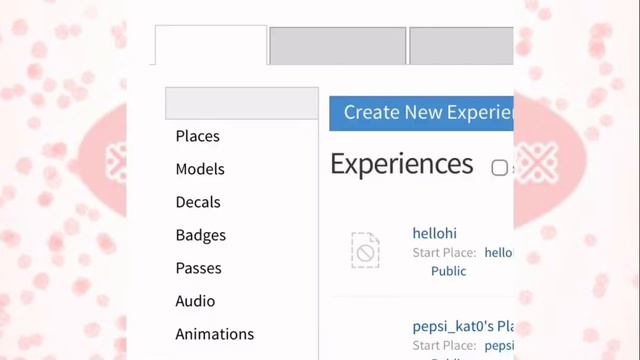Switch to the third gray tab
This screenshot has width=640, height=360.
tap(461, 46)
